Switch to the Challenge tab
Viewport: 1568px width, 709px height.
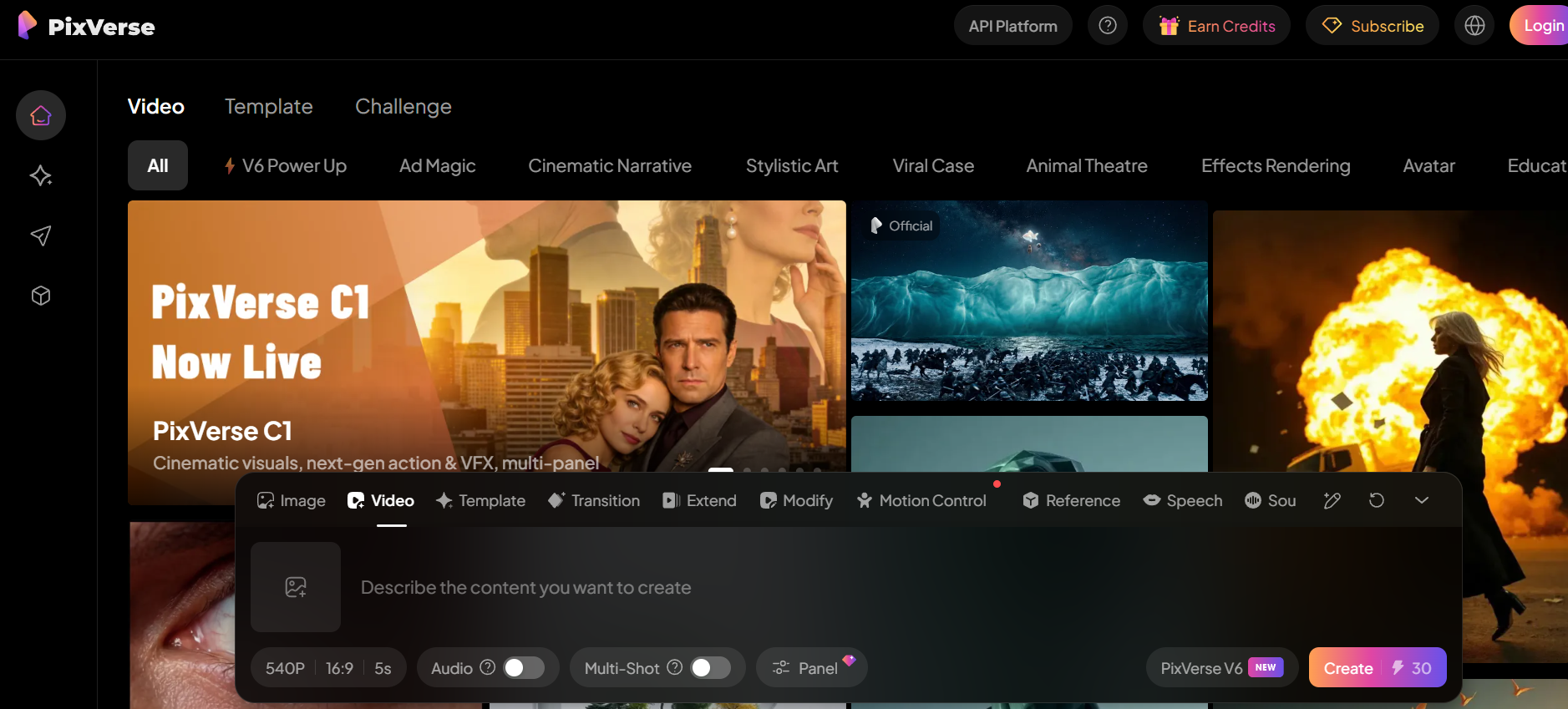click(403, 107)
